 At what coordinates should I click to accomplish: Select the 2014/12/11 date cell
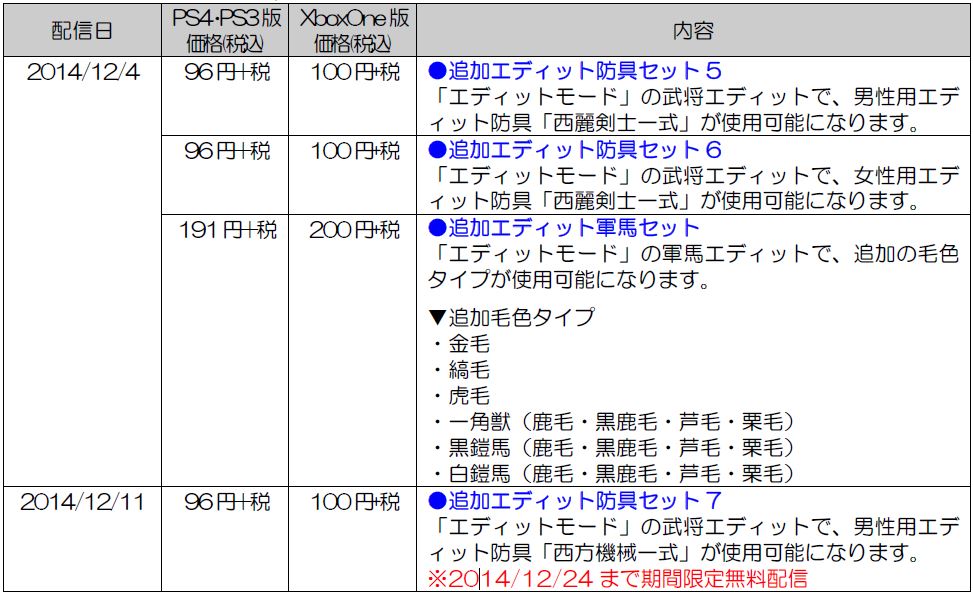tap(82, 502)
